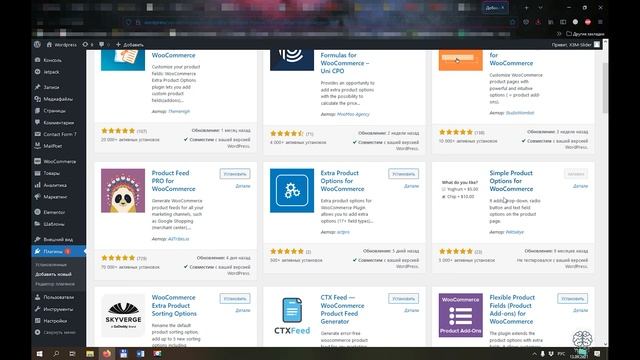This screenshot has height=360, width=640.
Task: Open the AdTribes.io author link
Action: (x=179, y=239)
